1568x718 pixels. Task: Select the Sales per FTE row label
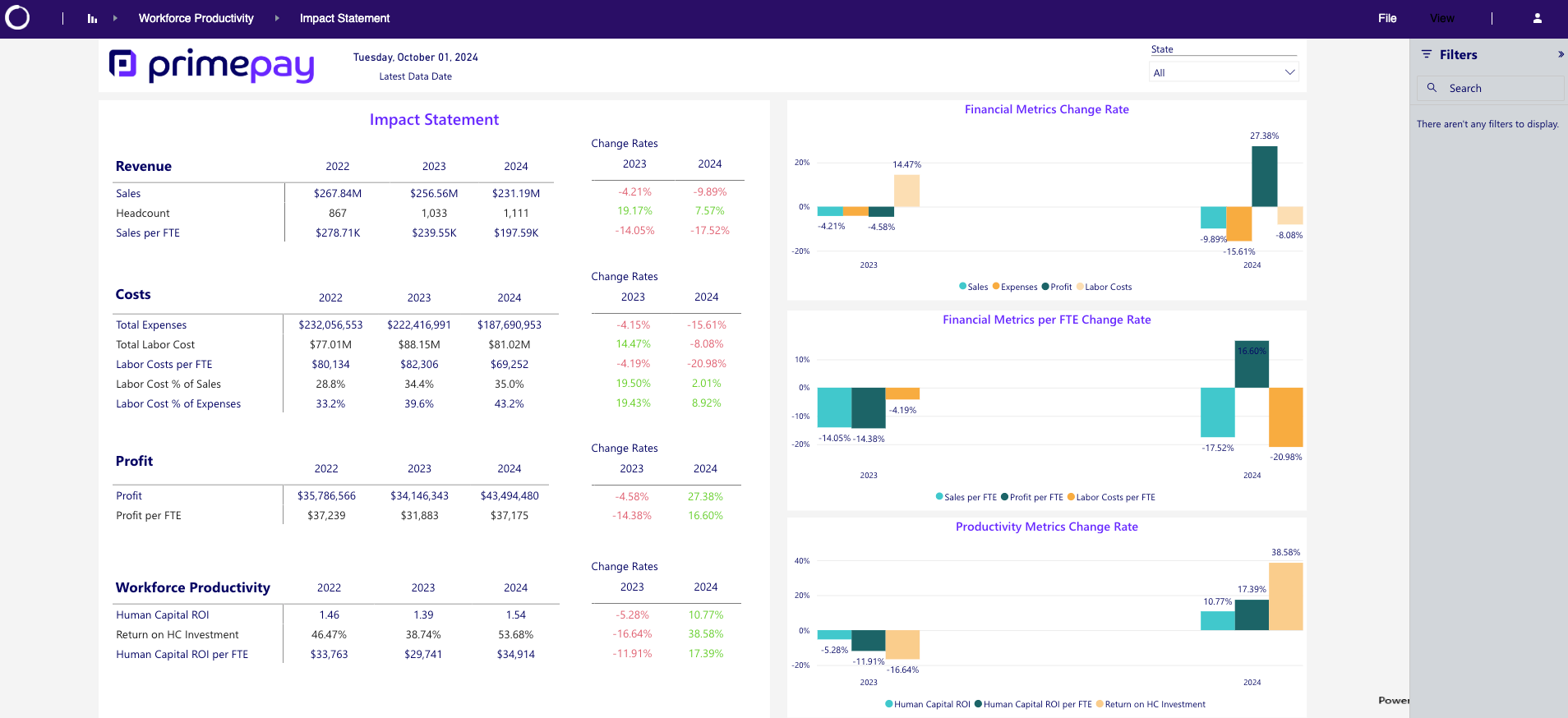coord(148,232)
